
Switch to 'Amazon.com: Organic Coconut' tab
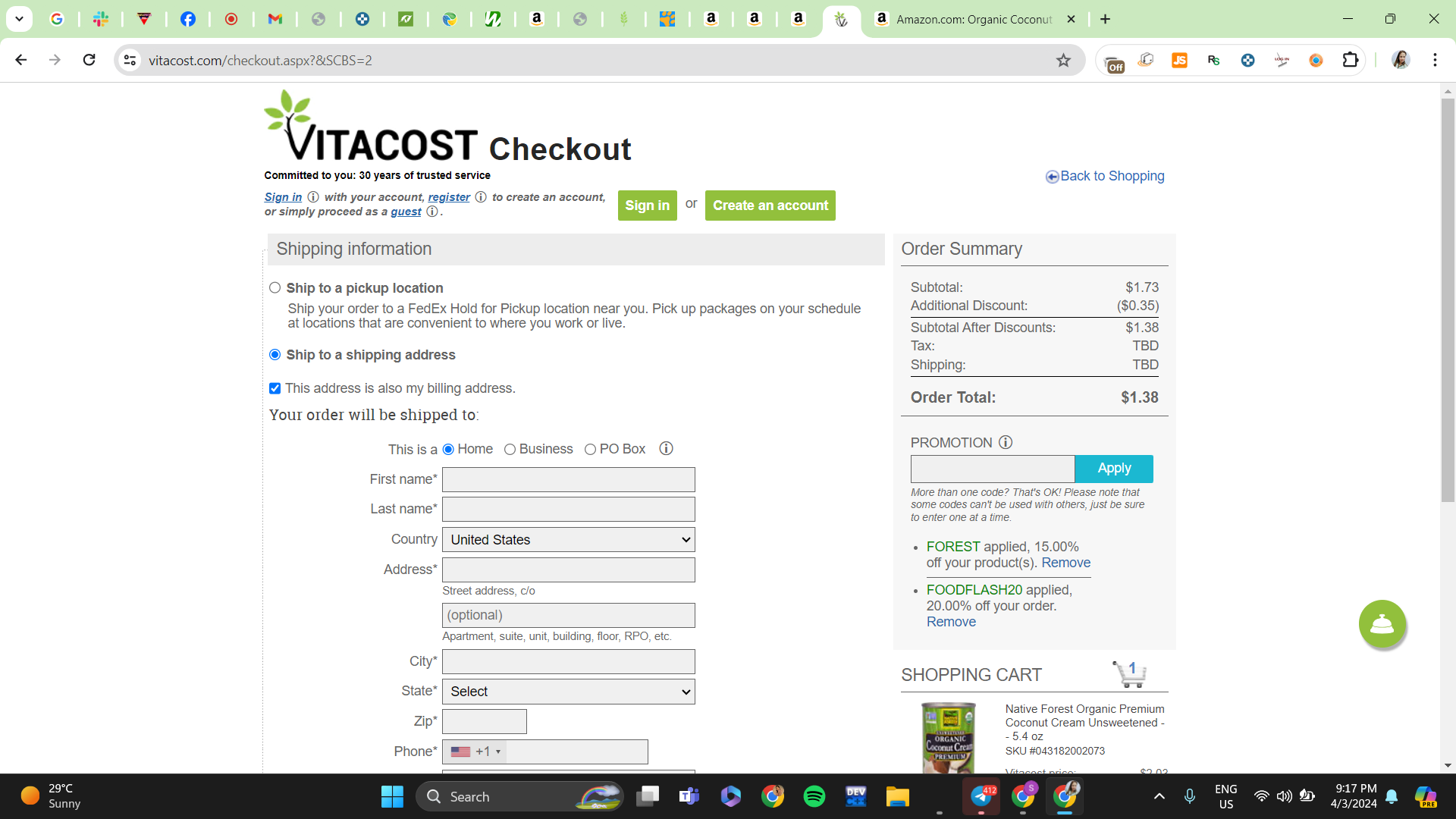click(x=974, y=19)
